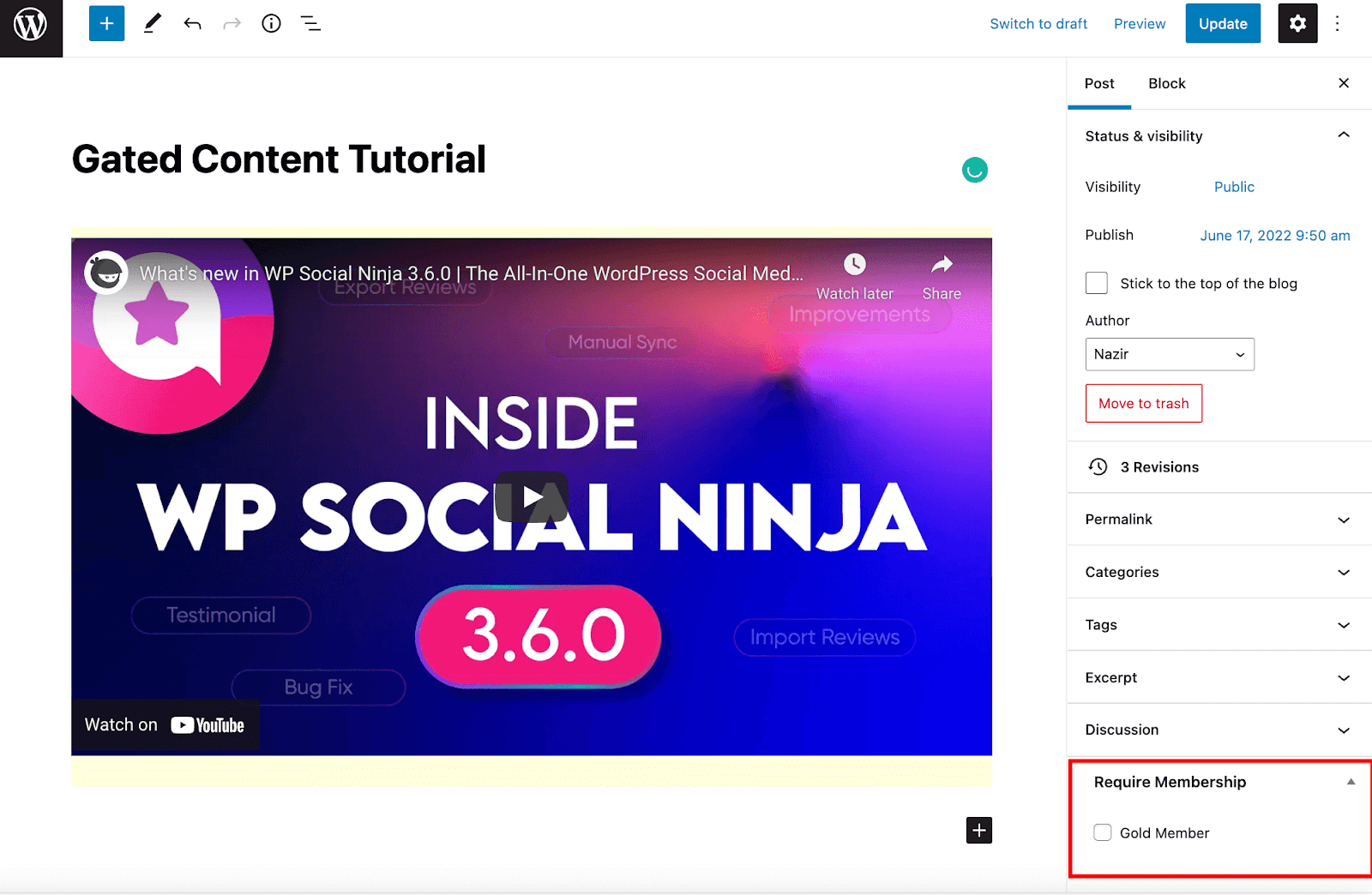Click the video Share arrow icon
The width and height of the screenshot is (1372, 895).
942,264
